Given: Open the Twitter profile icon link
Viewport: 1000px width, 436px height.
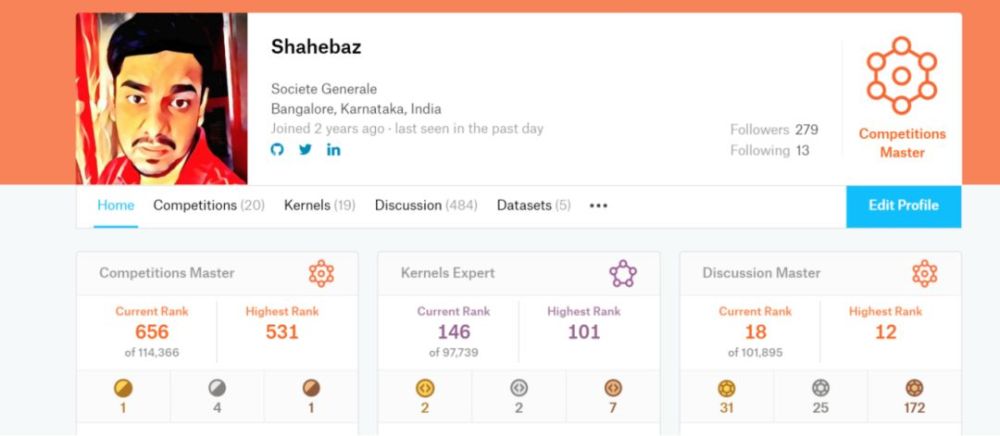Looking at the screenshot, I should coord(305,150).
